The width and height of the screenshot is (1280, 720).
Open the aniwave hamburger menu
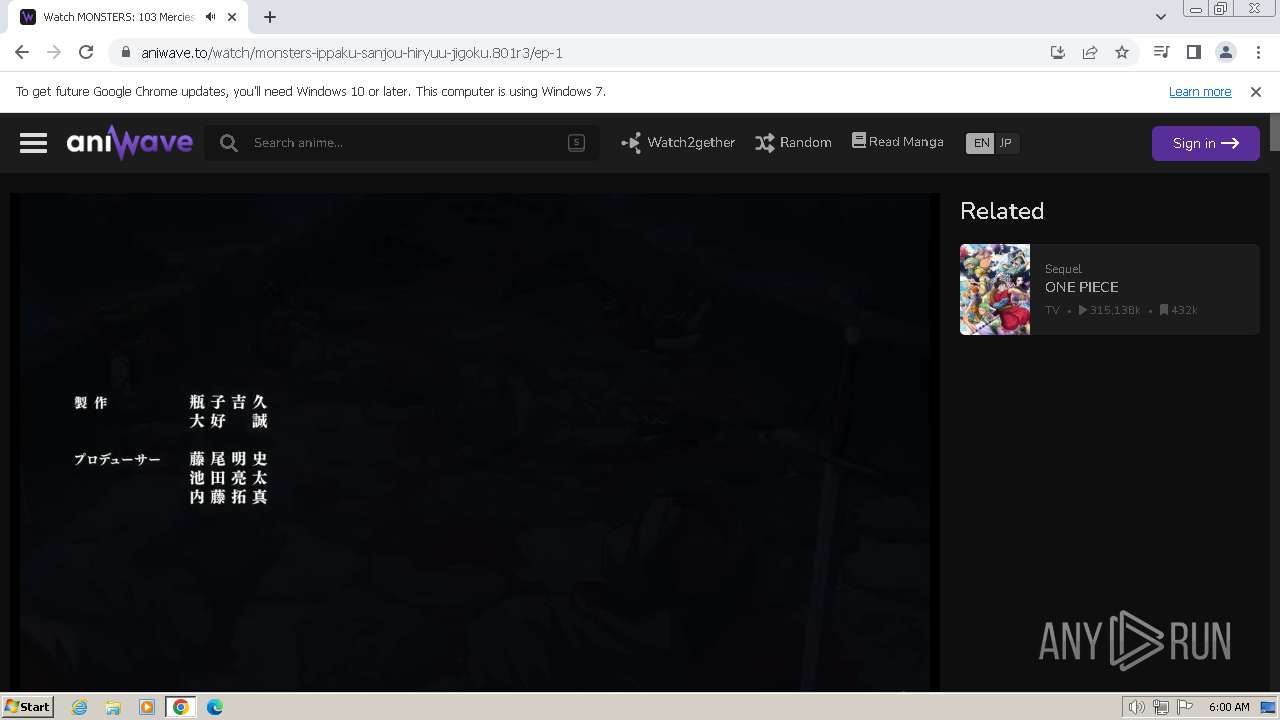click(x=33, y=143)
